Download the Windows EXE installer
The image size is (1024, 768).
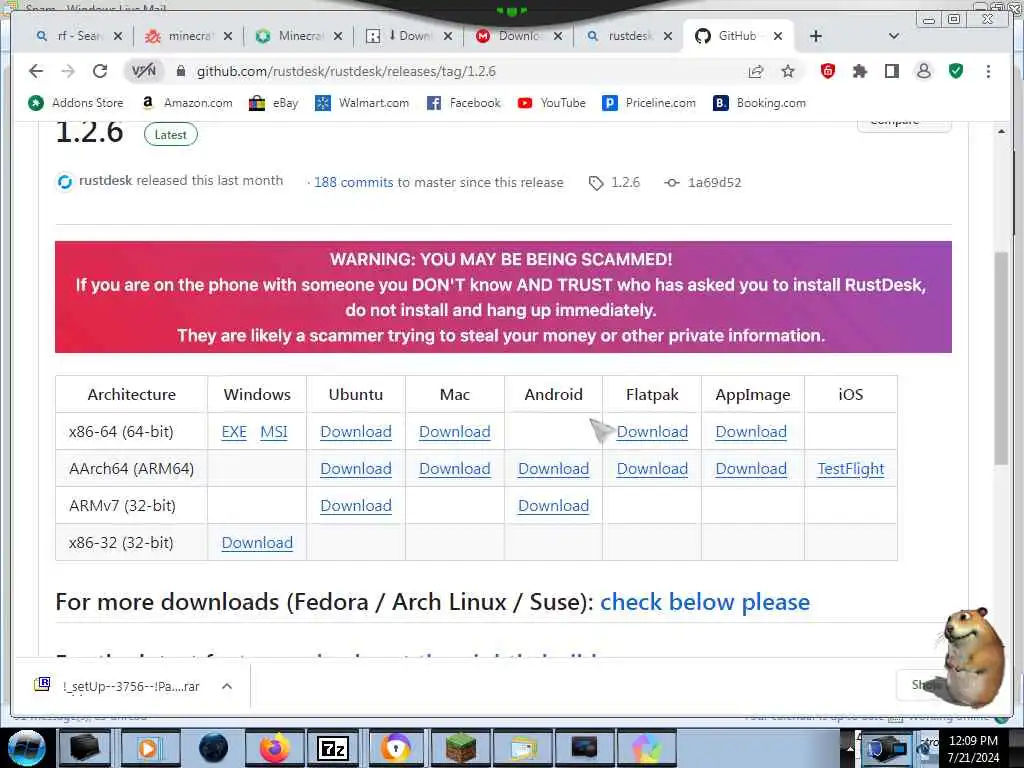pyautogui.click(x=234, y=432)
